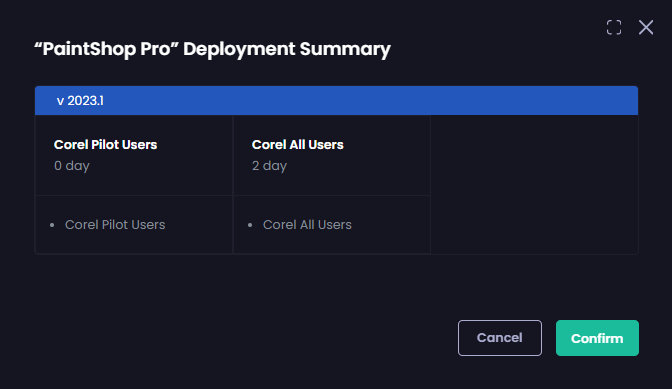Expand the dialog to fullscreen
The width and height of the screenshot is (672, 389).
point(614,27)
